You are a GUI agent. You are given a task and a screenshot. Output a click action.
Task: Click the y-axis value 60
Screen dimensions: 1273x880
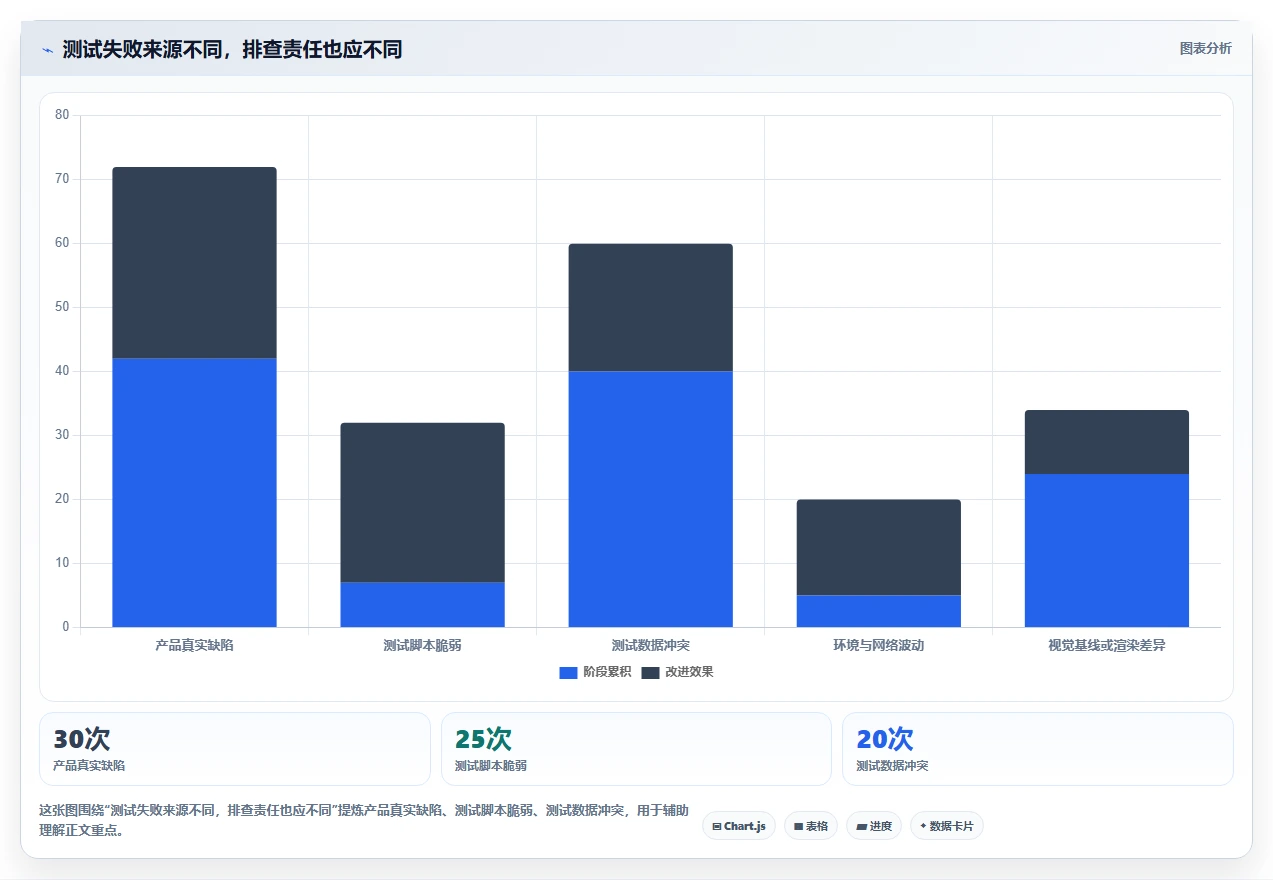[62, 243]
